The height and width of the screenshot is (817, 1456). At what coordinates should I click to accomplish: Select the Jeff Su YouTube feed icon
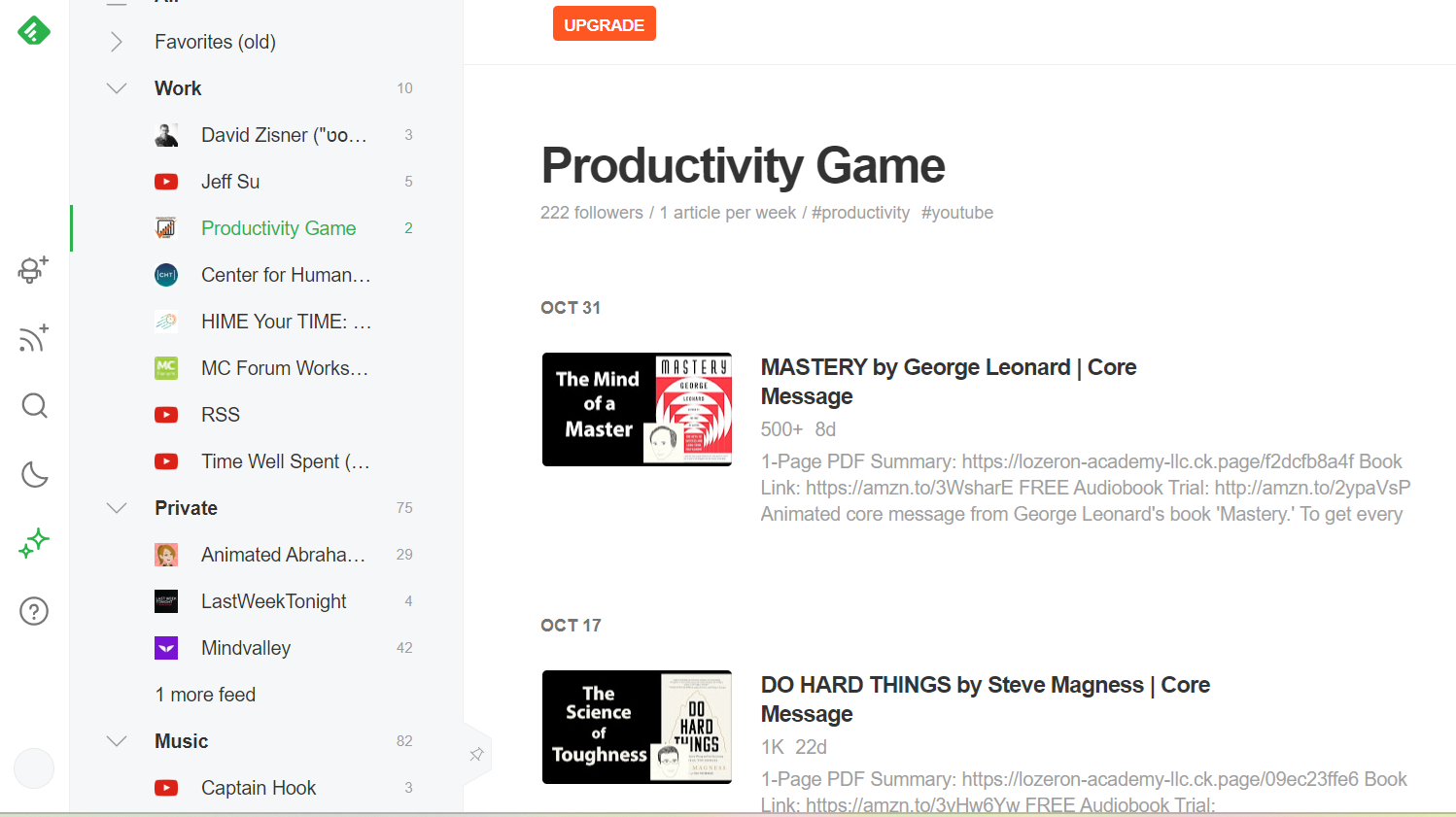click(166, 182)
